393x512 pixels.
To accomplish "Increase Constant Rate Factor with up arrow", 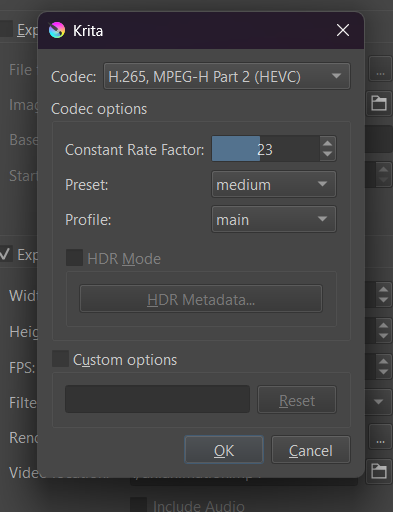I will [328, 143].
